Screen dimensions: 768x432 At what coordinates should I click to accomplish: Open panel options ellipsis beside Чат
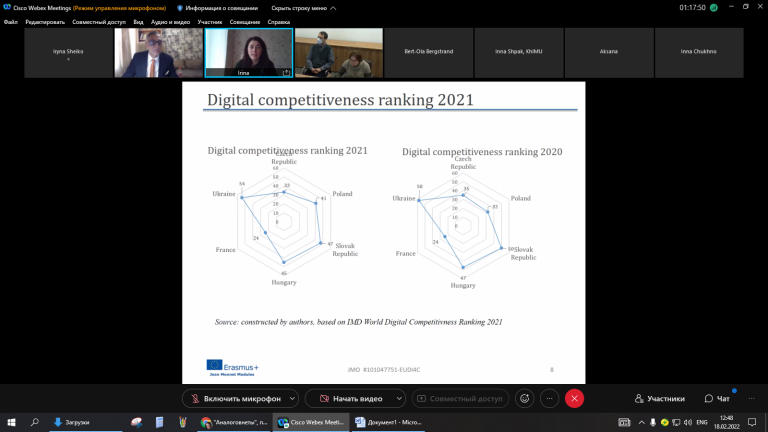pyautogui.click(x=751, y=399)
